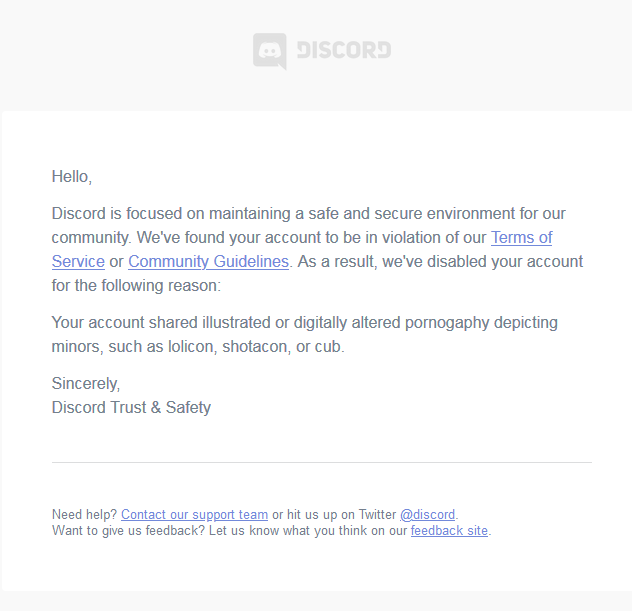Follow the Contact our support team link

pos(194,515)
